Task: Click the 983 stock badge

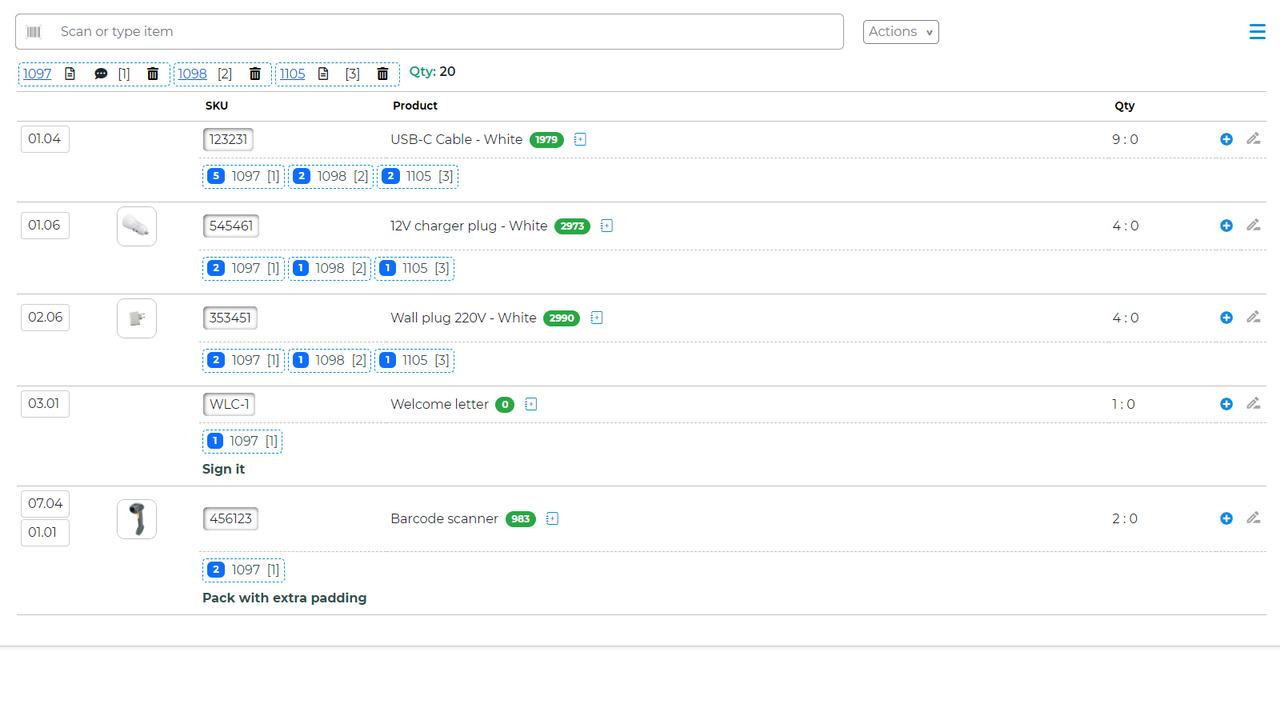Action: [x=521, y=519]
